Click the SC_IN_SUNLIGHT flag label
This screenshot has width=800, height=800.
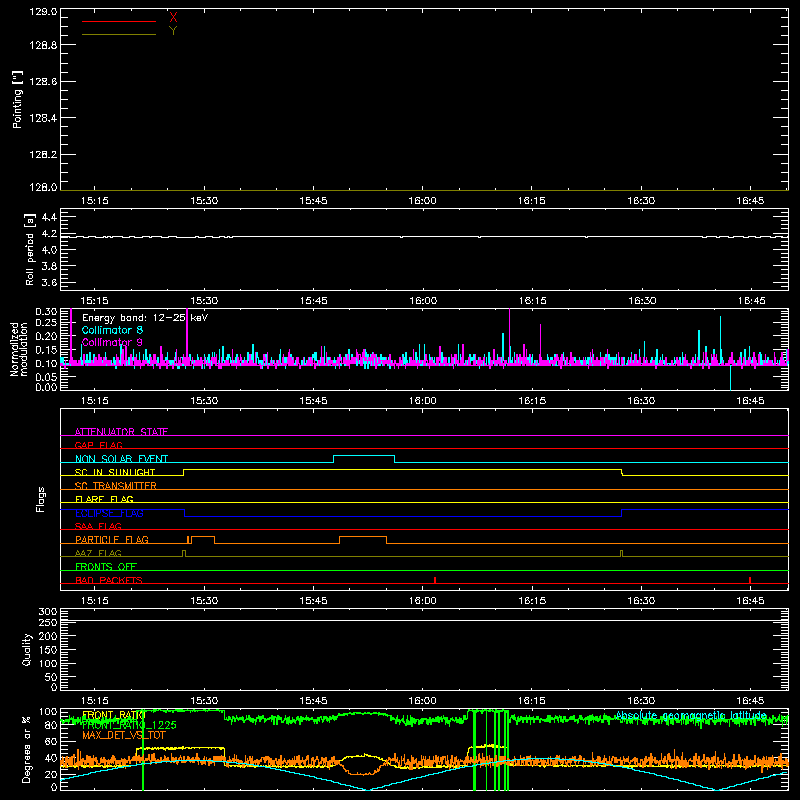[x=115, y=472]
